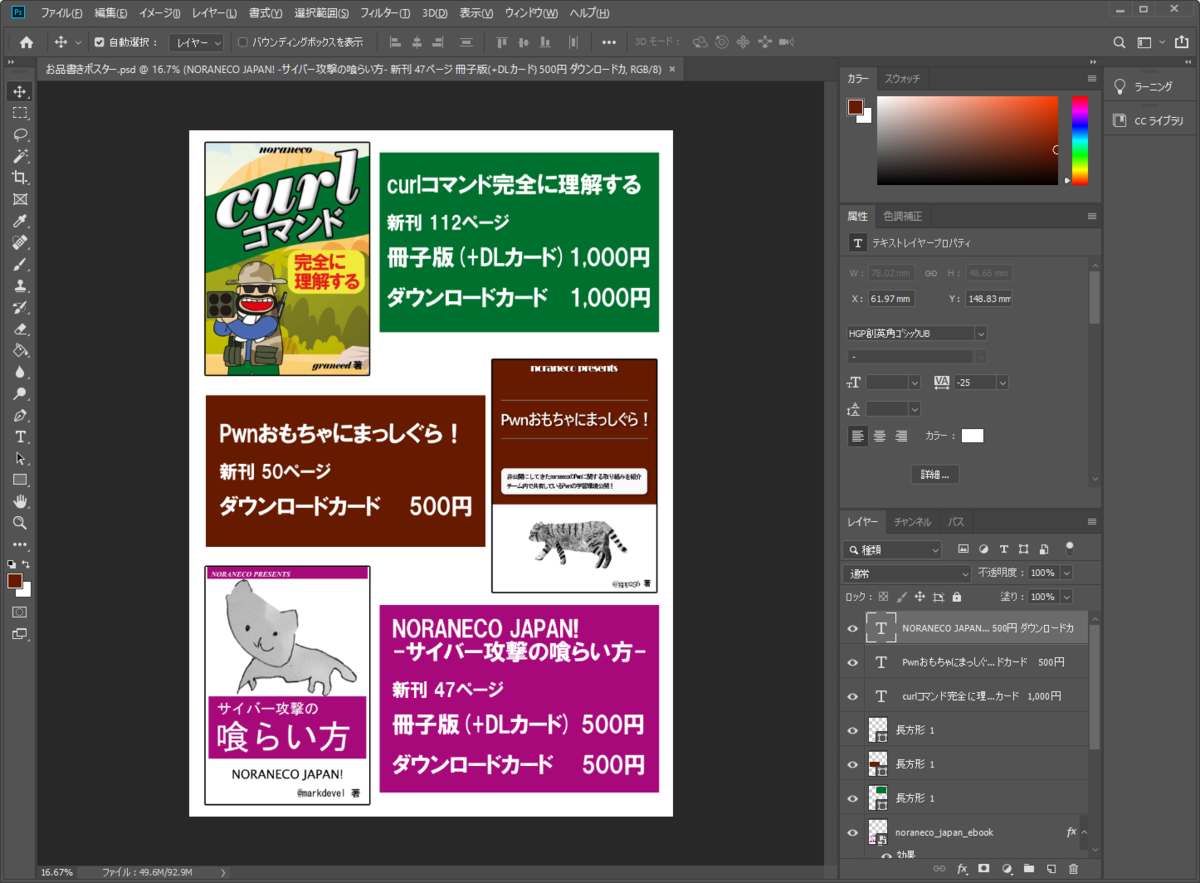Add a layer mask icon

984,869
